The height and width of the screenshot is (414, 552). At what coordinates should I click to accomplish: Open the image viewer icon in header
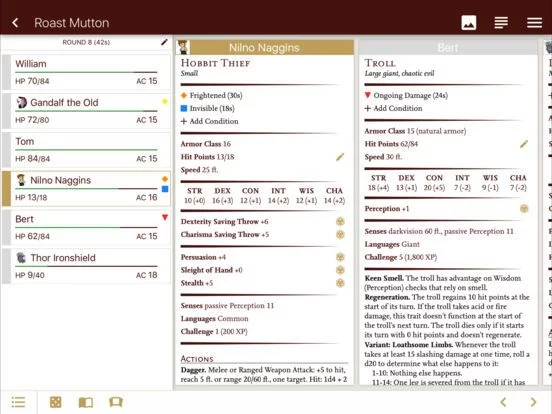tap(469, 23)
